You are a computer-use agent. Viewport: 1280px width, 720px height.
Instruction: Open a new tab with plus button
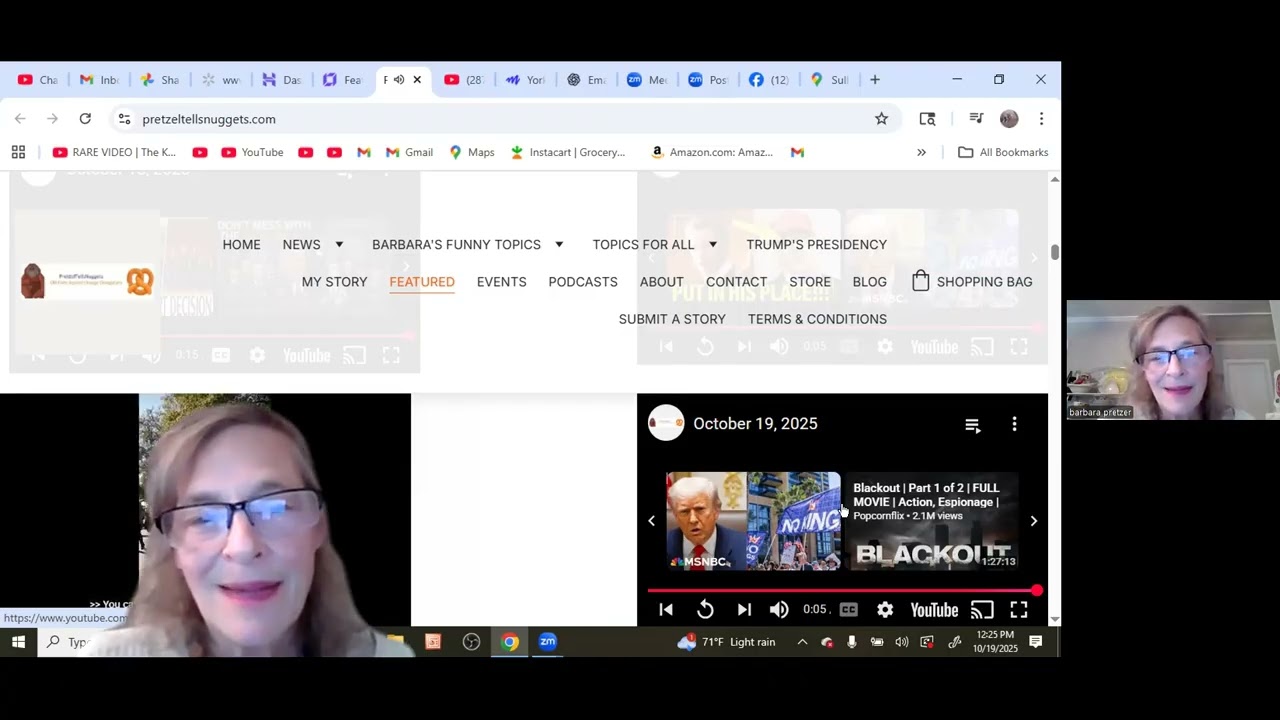875,80
